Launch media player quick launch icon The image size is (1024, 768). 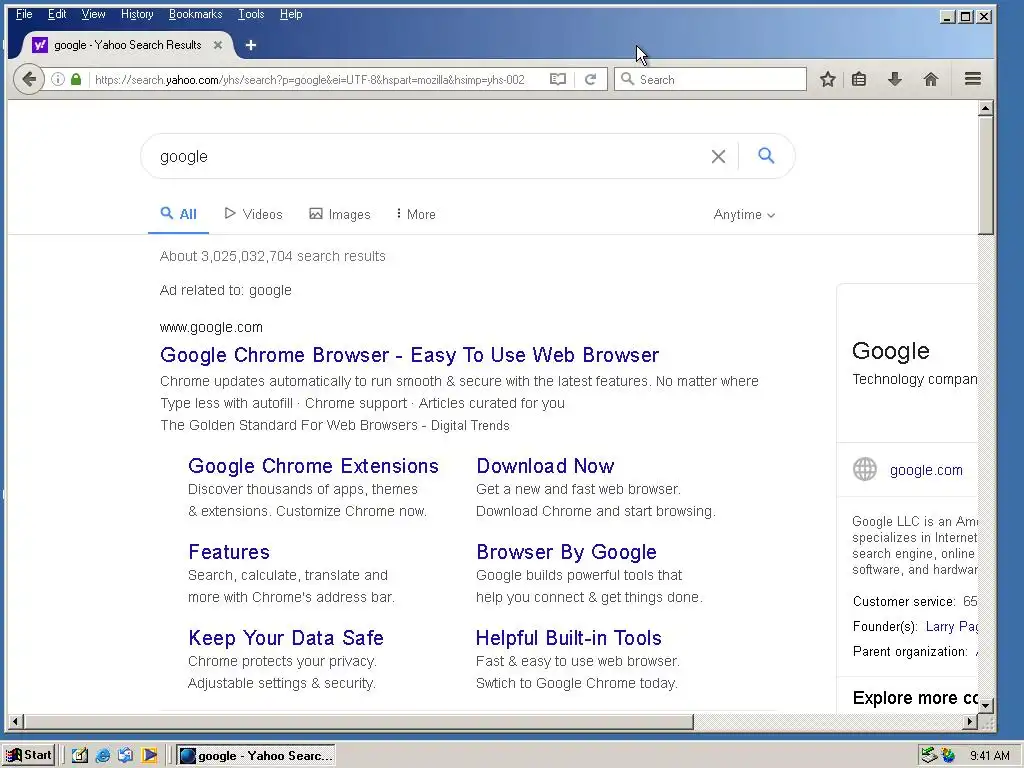pyautogui.click(x=150, y=756)
